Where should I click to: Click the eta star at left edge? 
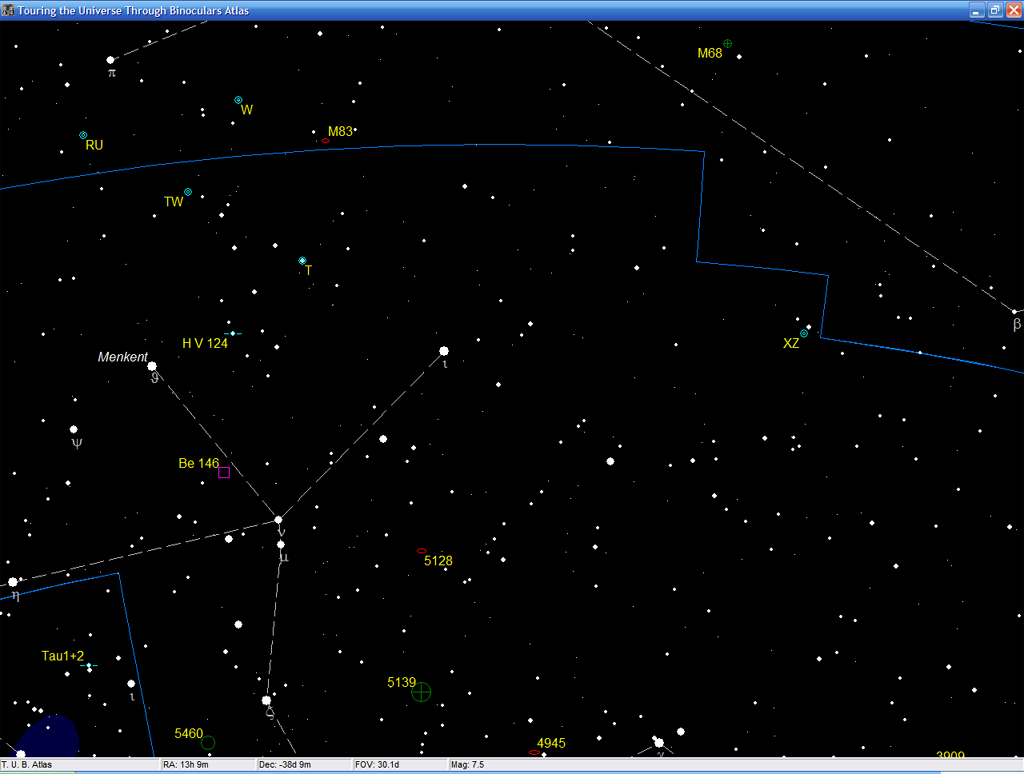click(x=12, y=582)
